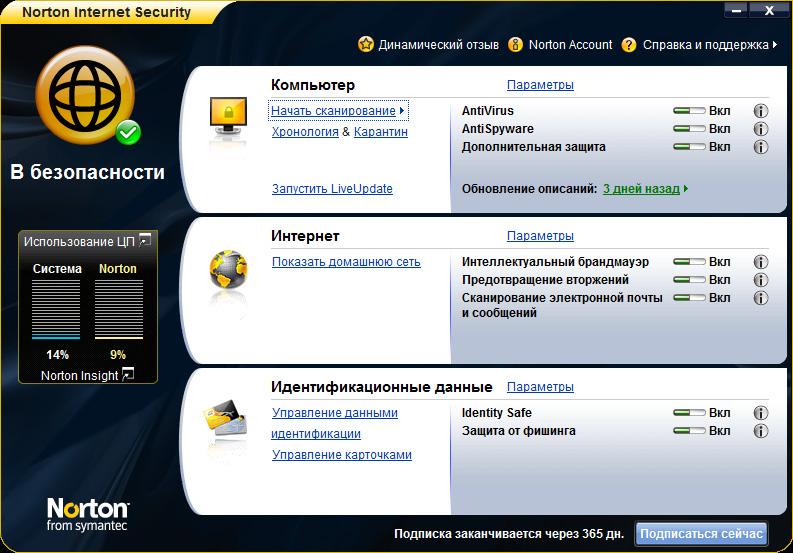This screenshot has width=793, height=553.
Task: Click the globe security status icon
Action: click(x=85, y=95)
